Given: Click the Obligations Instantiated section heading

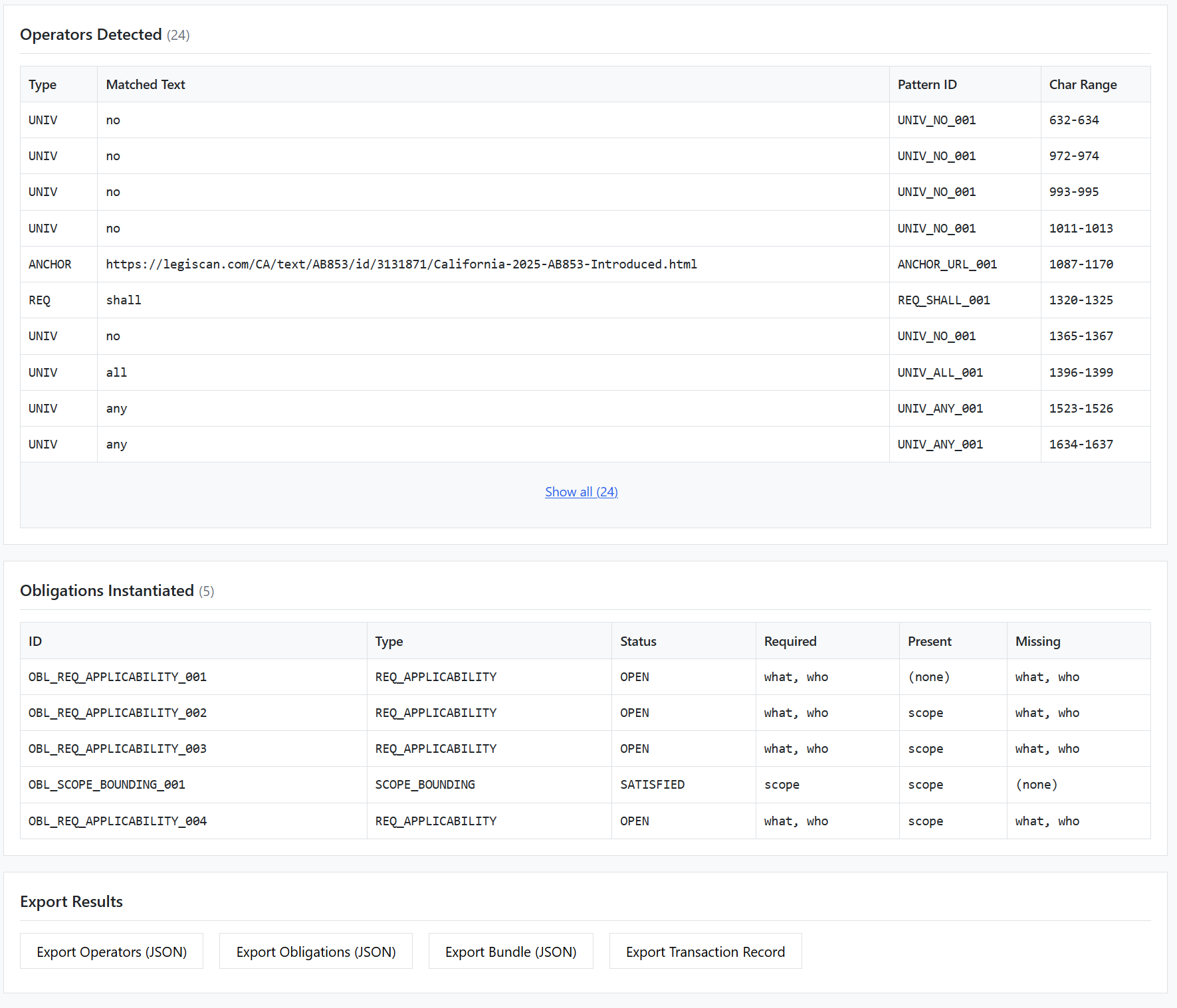Looking at the screenshot, I should 107,591.
